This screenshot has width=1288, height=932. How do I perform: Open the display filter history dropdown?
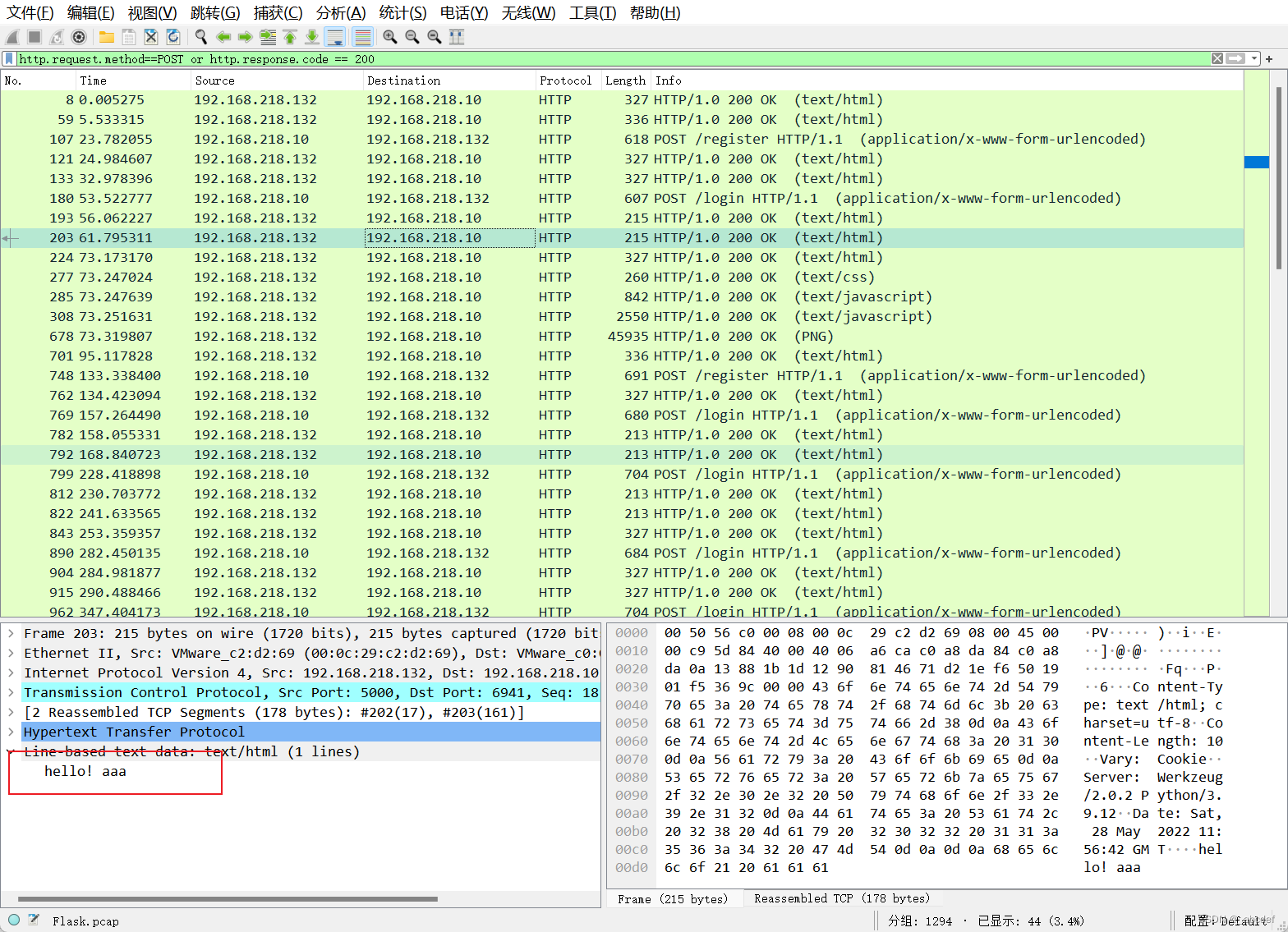(x=1253, y=59)
